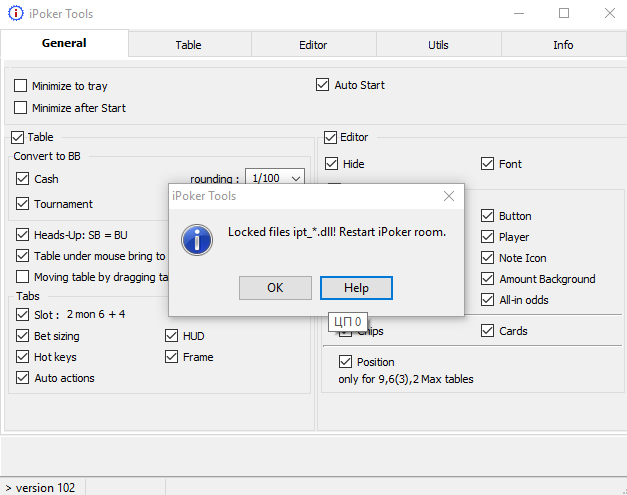Enable Minimize to tray checkbox
Viewport: 627px width, 495px height.
pyautogui.click(x=21, y=87)
